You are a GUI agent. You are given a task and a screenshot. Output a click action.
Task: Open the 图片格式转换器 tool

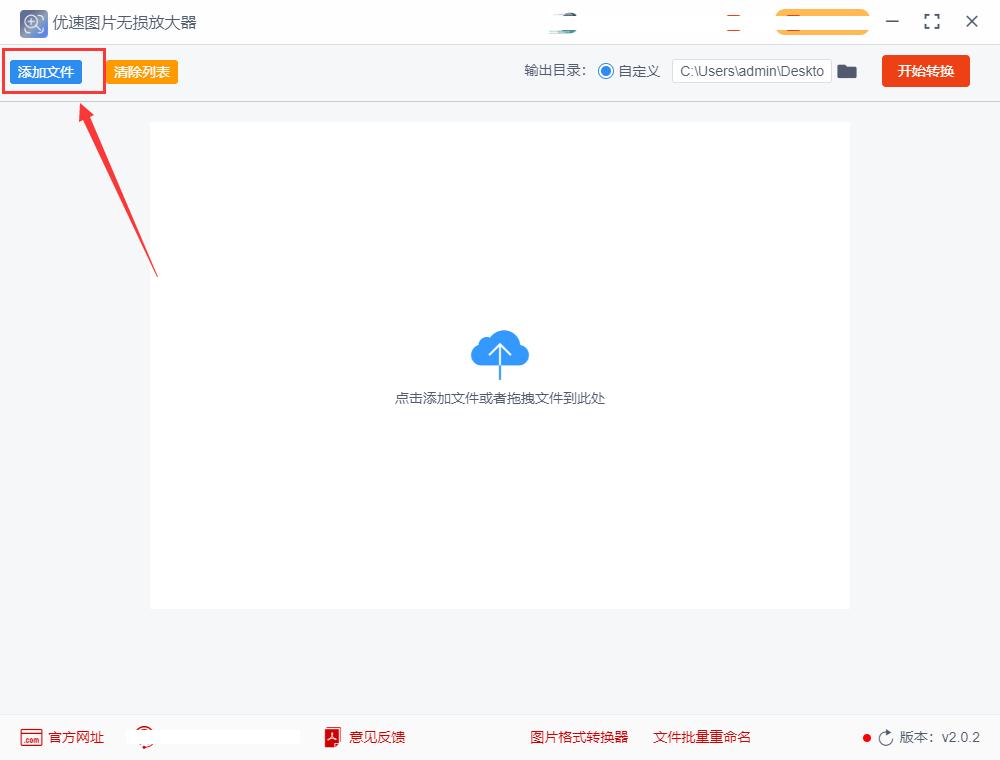click(579, 737)
